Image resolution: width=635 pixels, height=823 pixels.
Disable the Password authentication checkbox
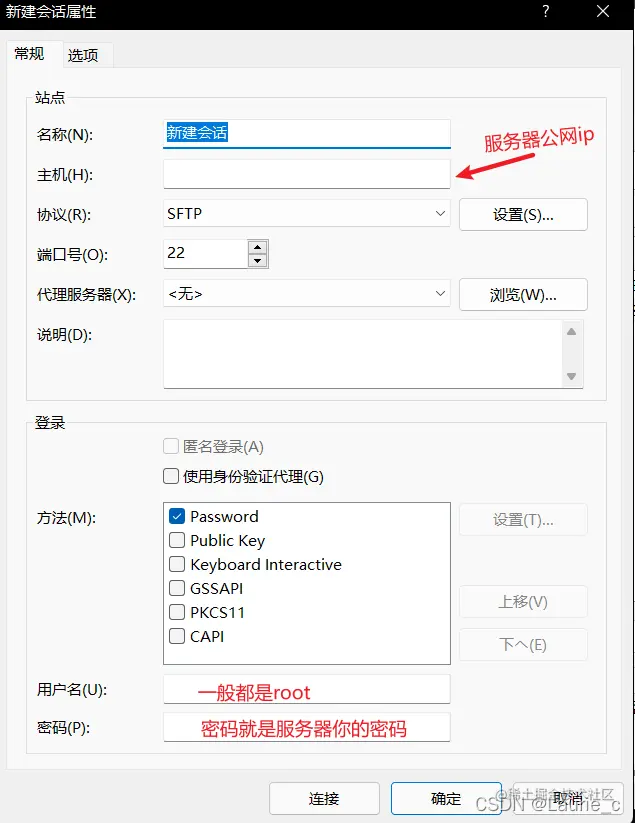[175, 516]
